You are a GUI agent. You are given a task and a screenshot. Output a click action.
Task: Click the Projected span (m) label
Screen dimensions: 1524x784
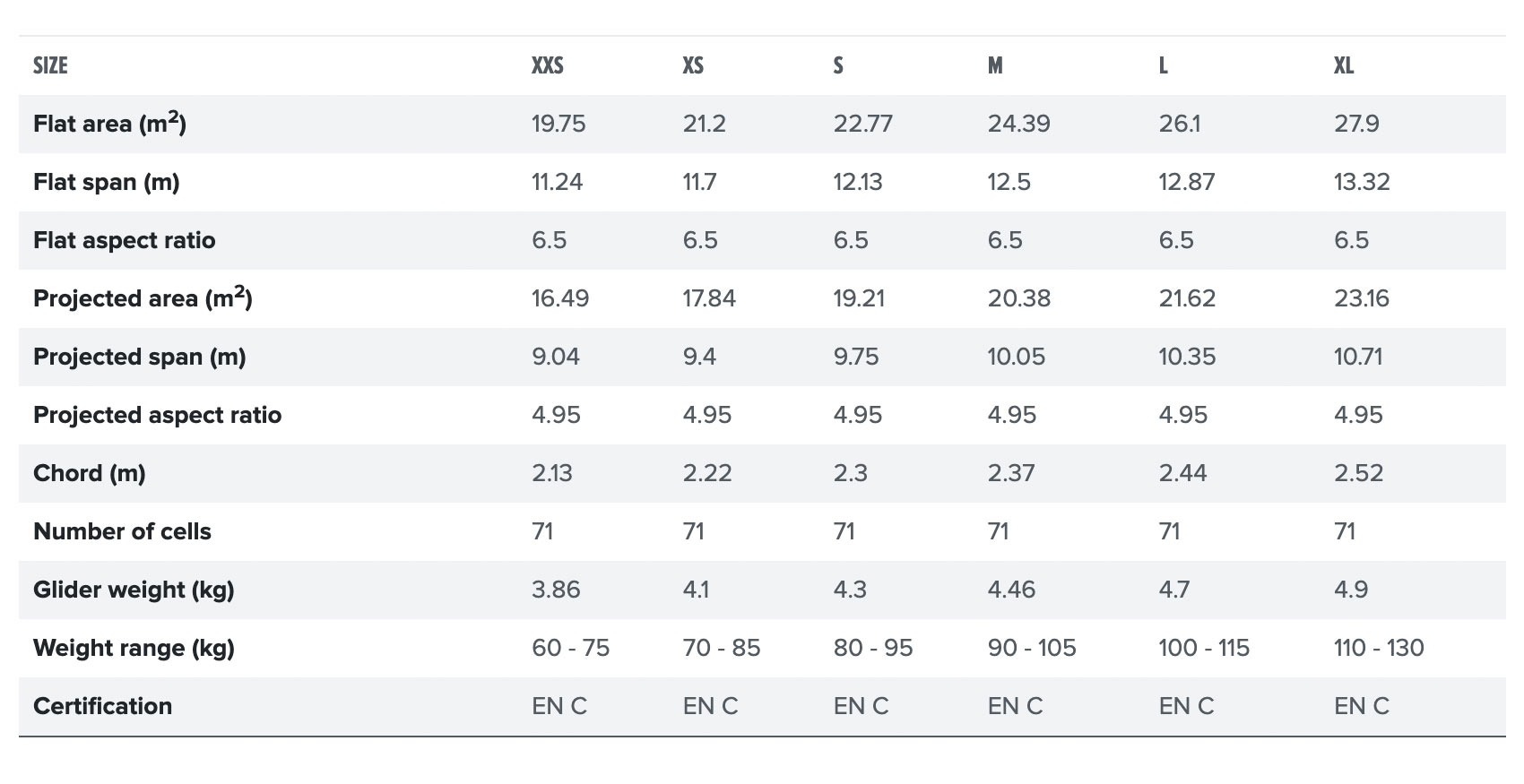(139, 357)
